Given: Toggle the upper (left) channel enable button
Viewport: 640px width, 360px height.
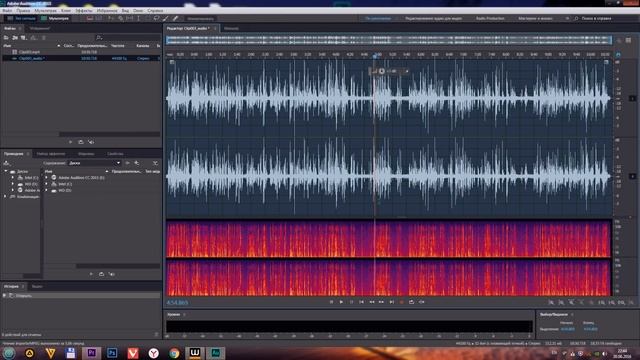Looking at the screenshot, I should point(633,98).
